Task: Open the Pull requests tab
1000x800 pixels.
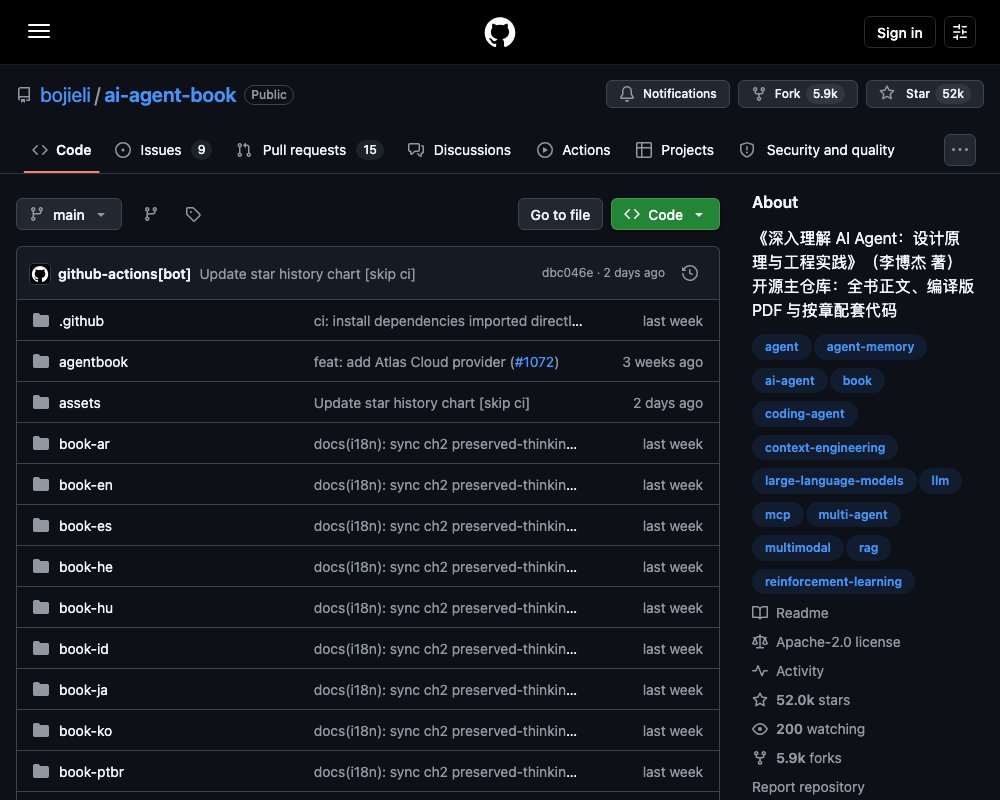Action: (x=309, y=150)
